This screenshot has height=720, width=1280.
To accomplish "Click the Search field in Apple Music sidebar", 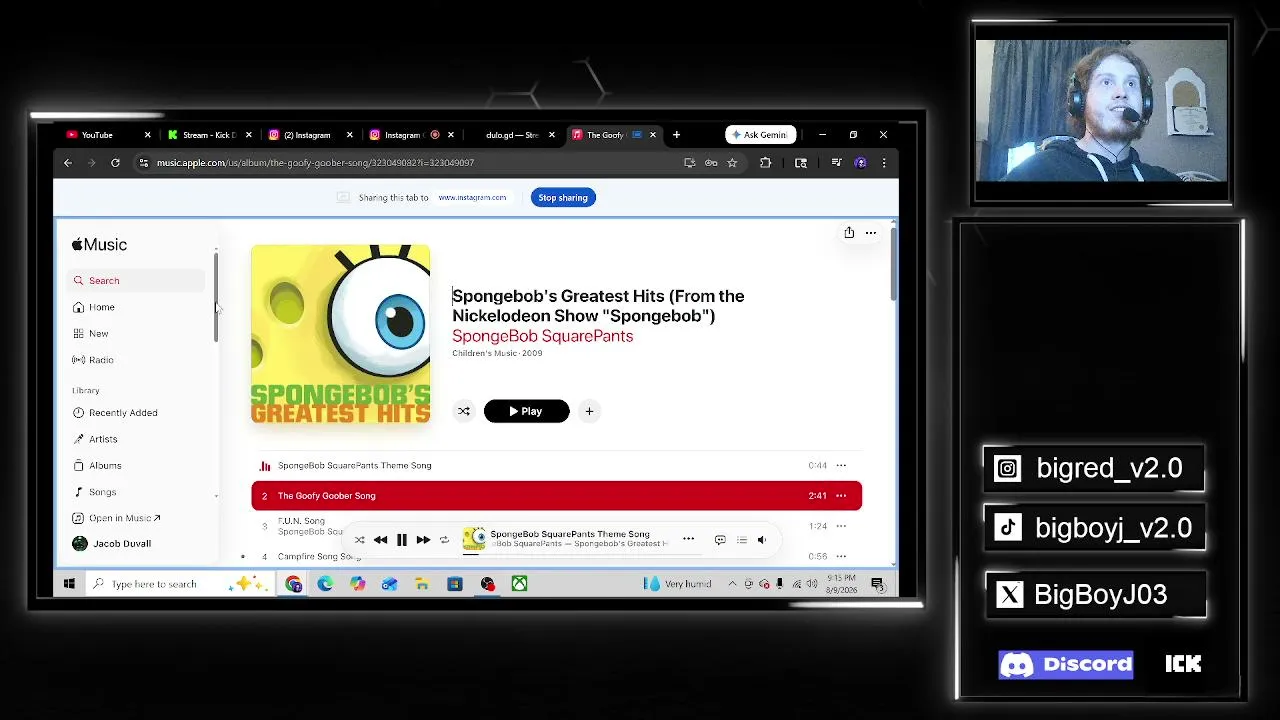I will (137, 281).
